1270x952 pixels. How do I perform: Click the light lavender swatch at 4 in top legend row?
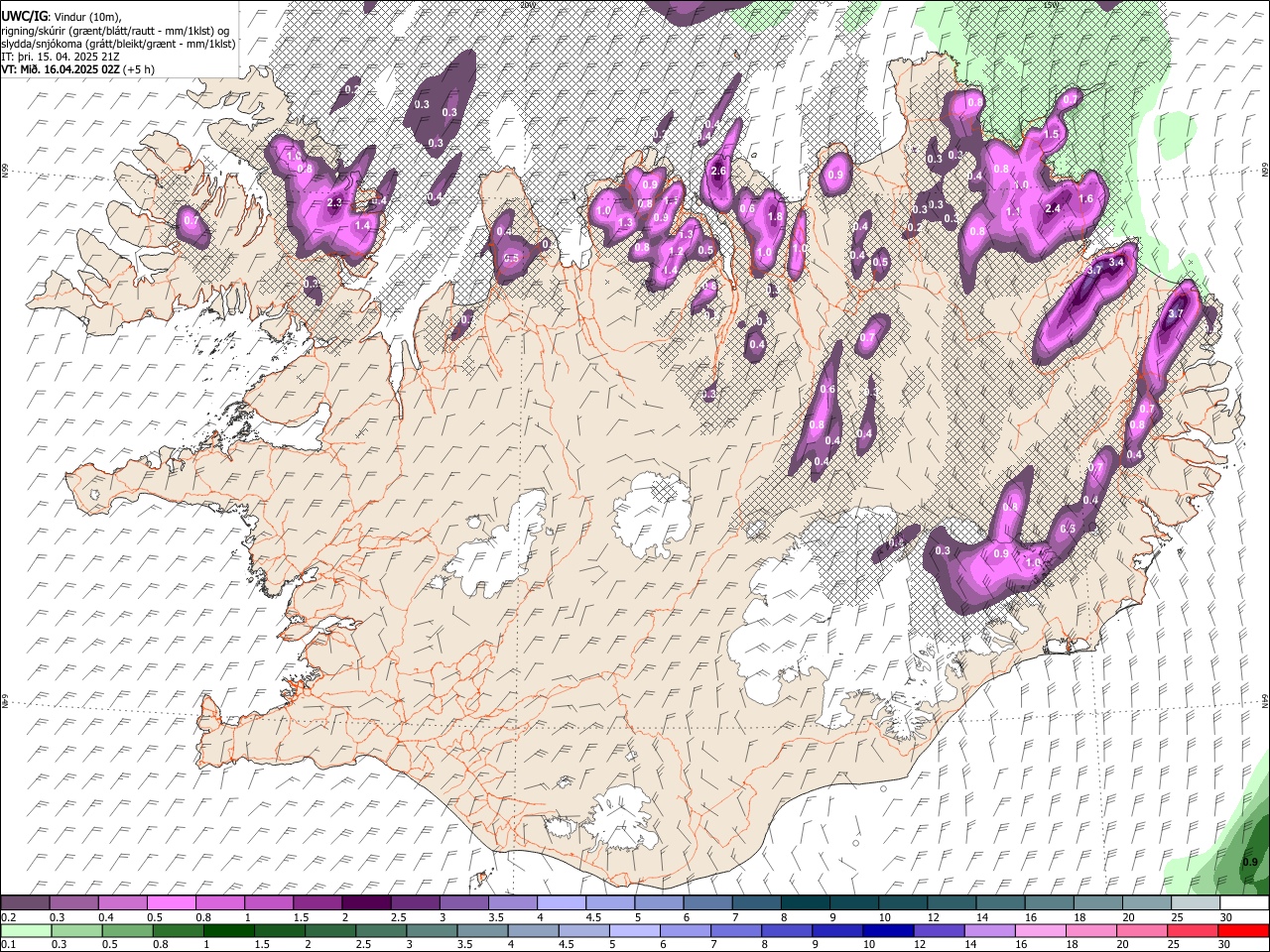click(561, 903)
